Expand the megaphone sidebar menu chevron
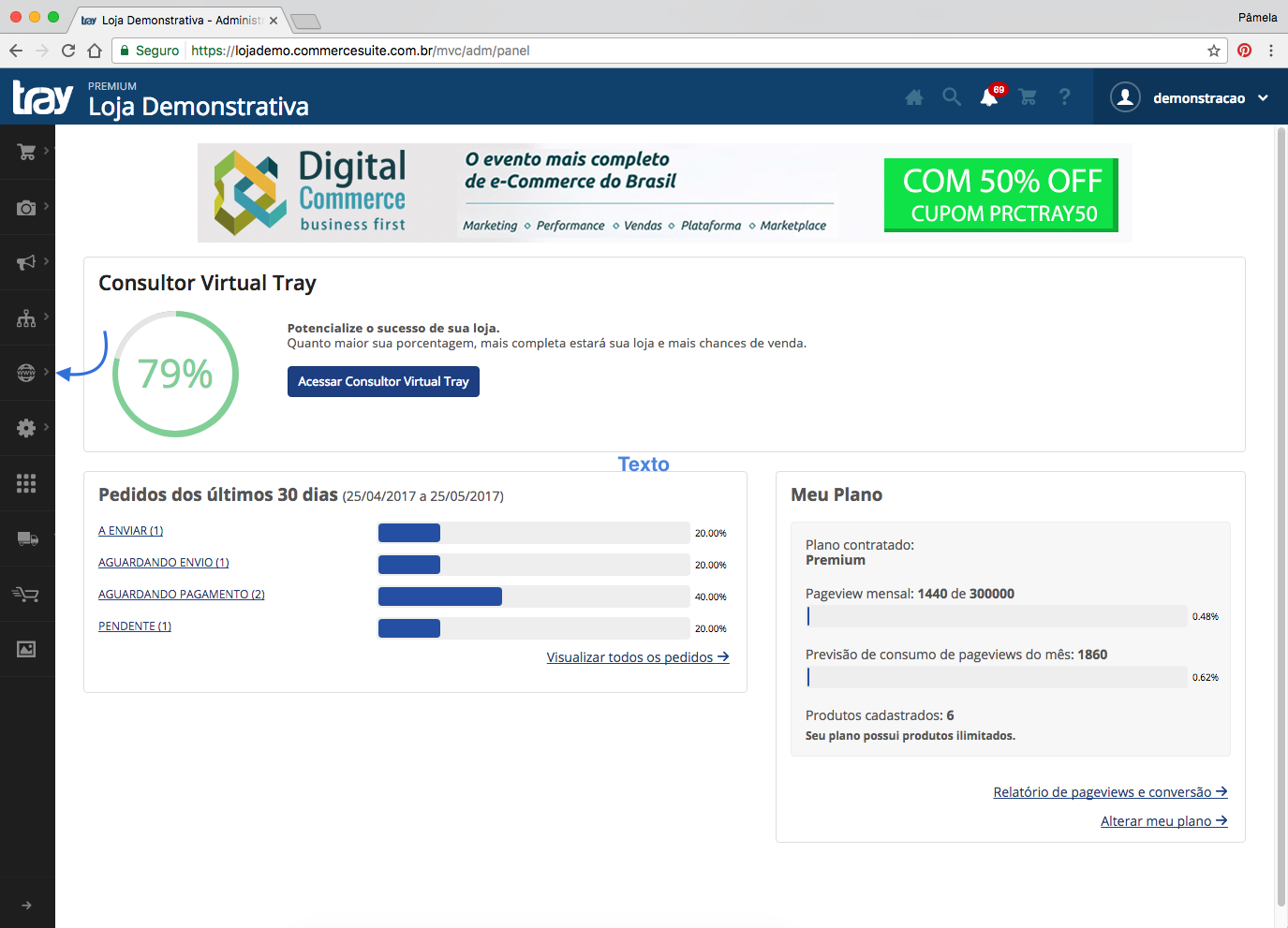The height and width of the screenshot is (928, 1288). (x=46, y=260)
